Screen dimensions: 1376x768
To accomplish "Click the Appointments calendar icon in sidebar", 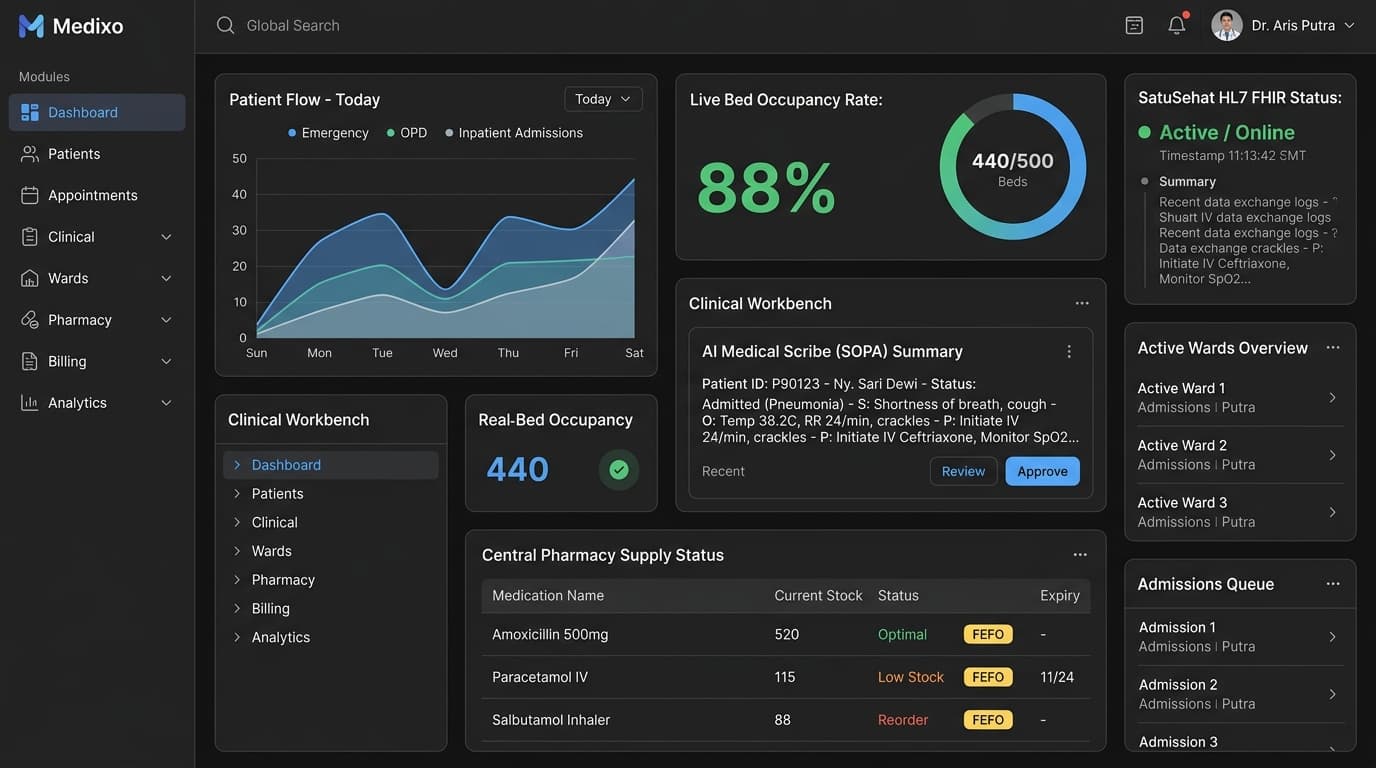I will [x=30, y=195].
